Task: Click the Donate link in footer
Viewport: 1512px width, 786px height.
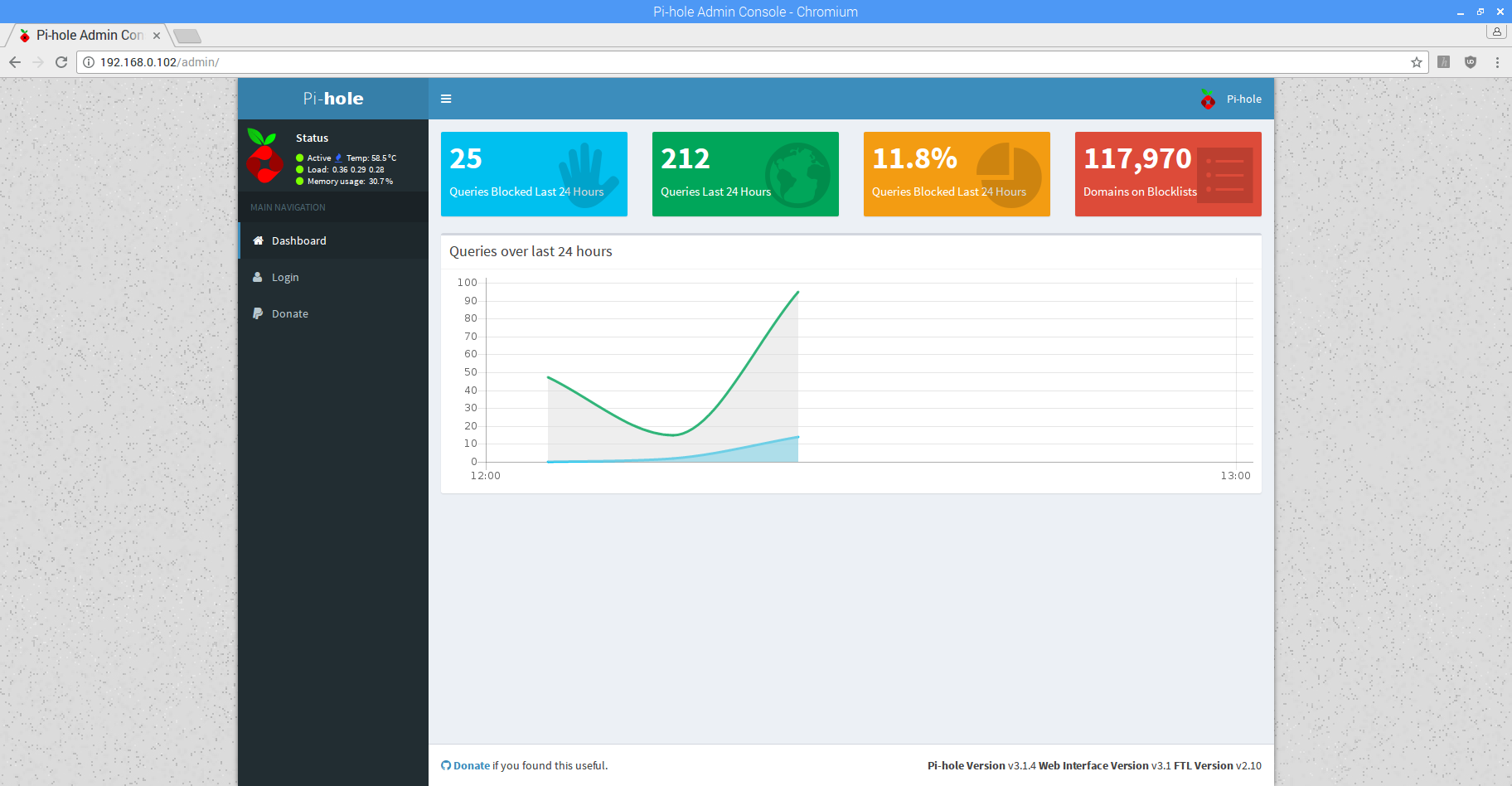Action: (x=472, y=765)
